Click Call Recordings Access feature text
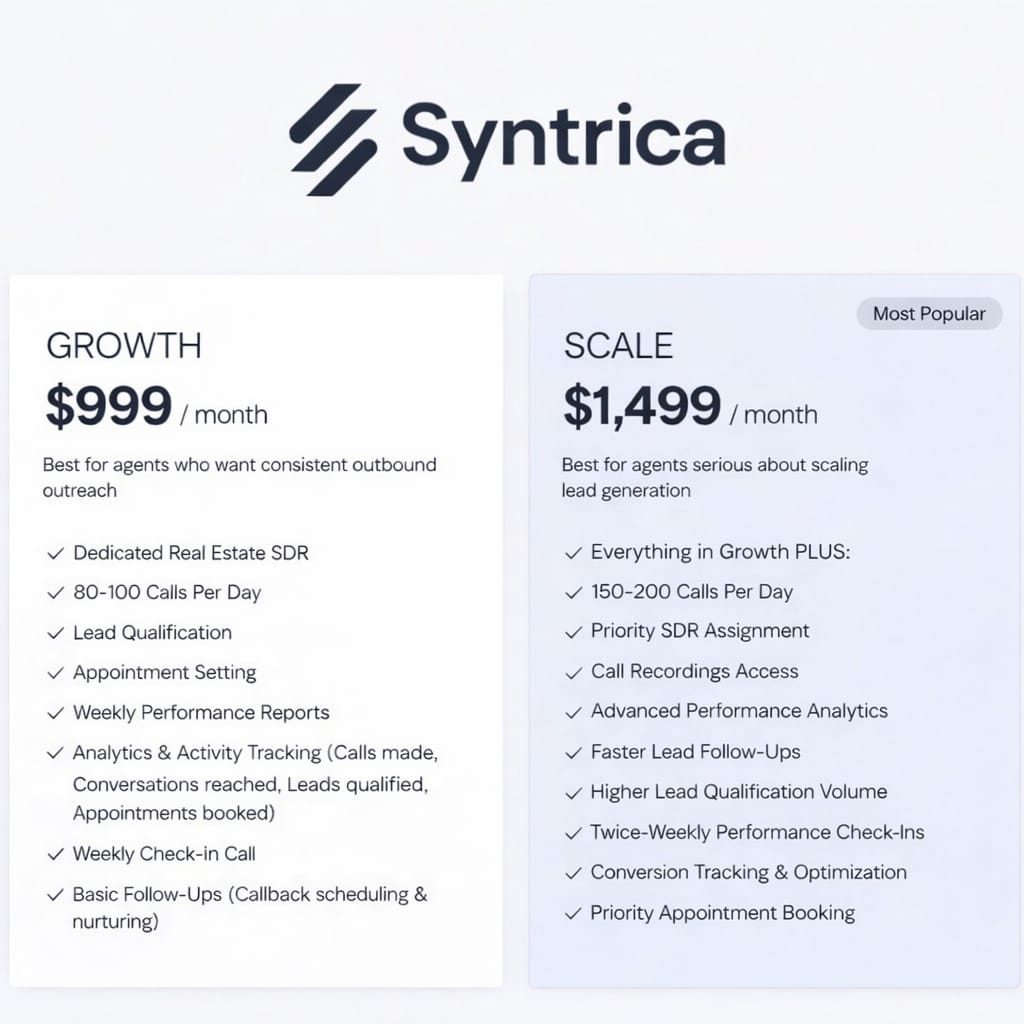This screenshot has width=1024, height=1024. 694,672
